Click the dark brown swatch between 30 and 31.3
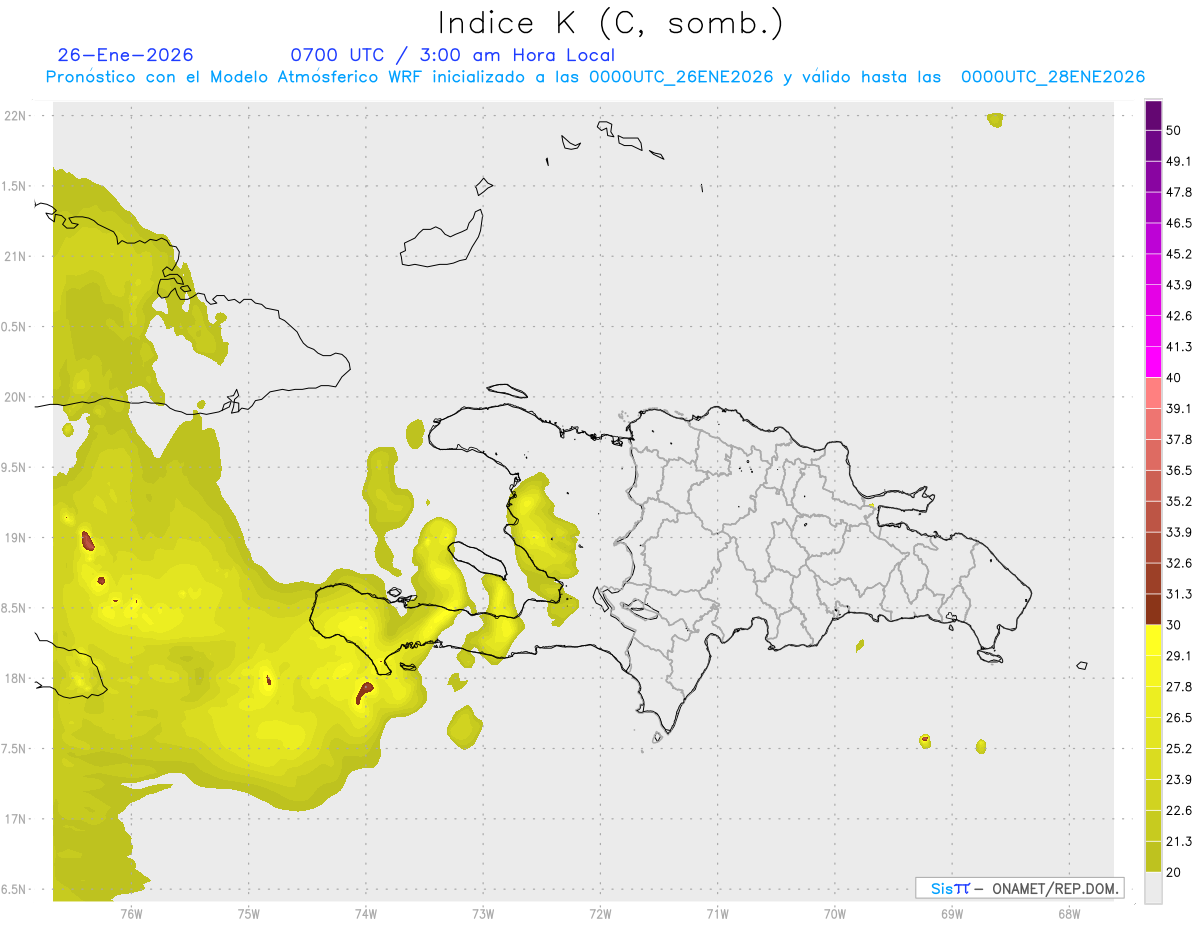Viewport: 1200px width, 927px height. click(x=1154, y=609)
